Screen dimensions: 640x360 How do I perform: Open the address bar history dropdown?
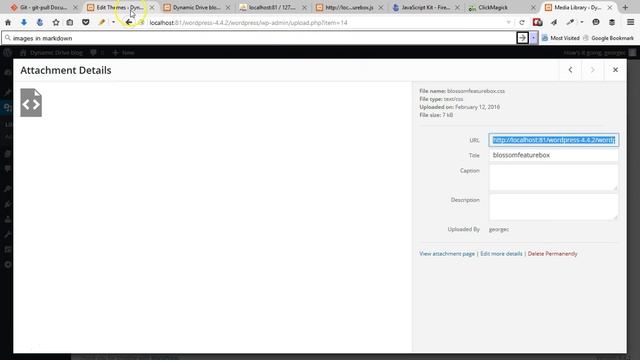point(509,22)
